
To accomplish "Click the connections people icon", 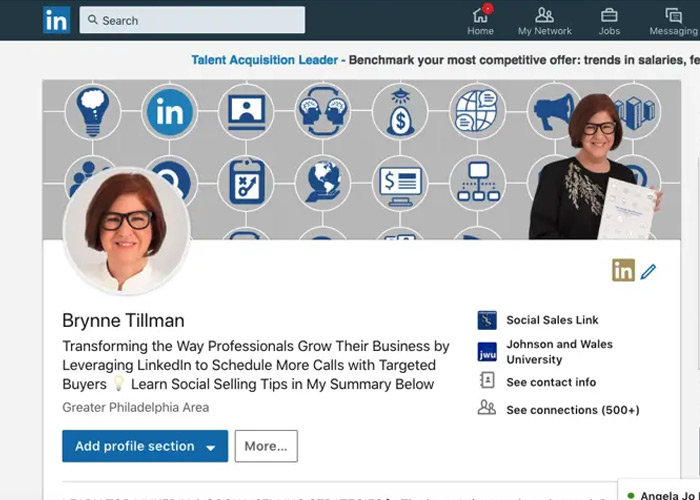I will tap(487, 408).
